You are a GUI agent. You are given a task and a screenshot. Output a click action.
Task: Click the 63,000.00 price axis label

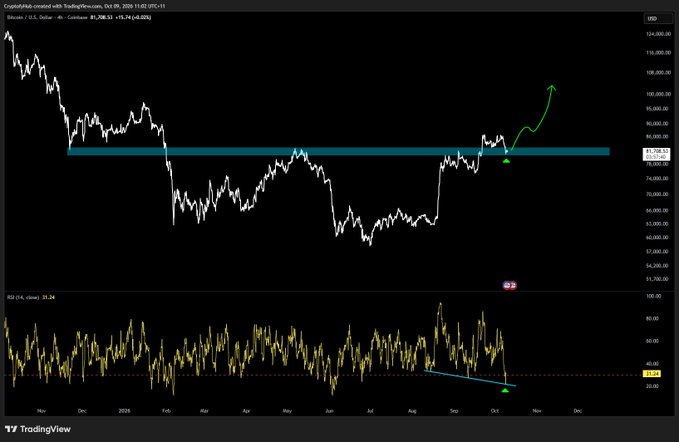pyautogui.click(x=658, y=224)
